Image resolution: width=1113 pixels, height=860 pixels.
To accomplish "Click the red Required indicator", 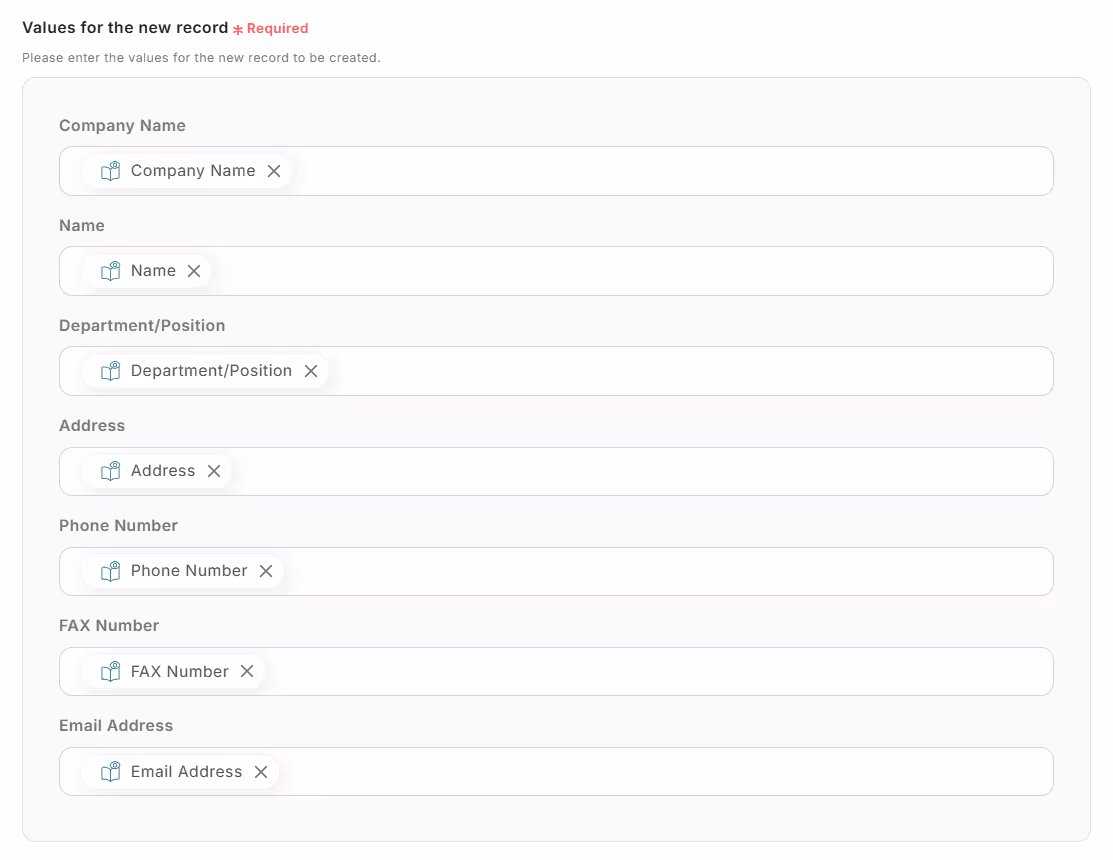I will point(270,28).
